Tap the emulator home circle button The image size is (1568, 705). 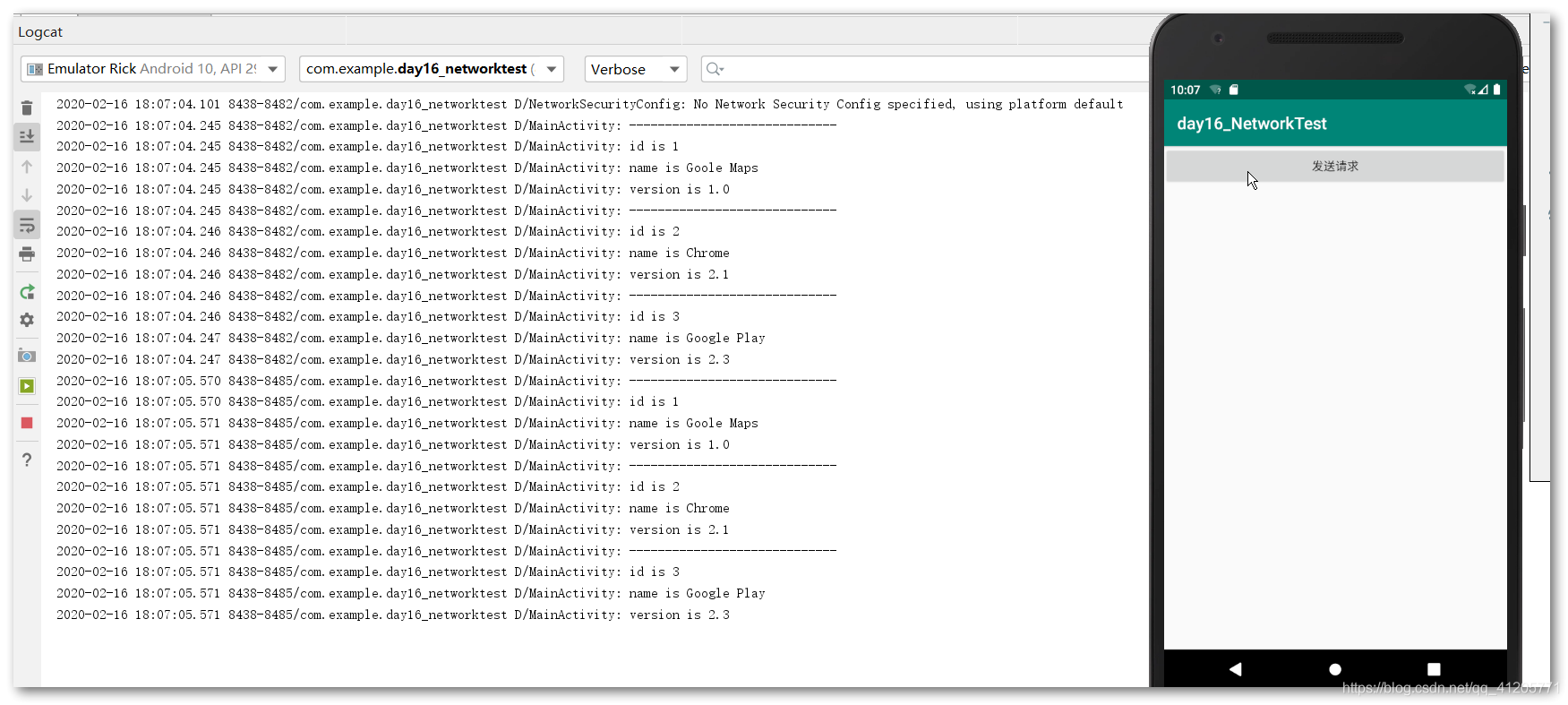1335,669
